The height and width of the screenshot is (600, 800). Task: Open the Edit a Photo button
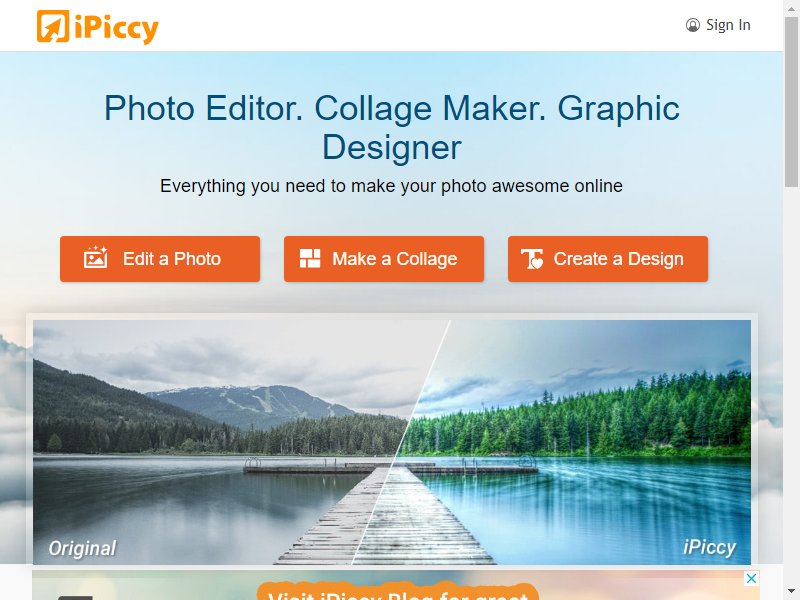pyautogui.click(x=160, y=259)
